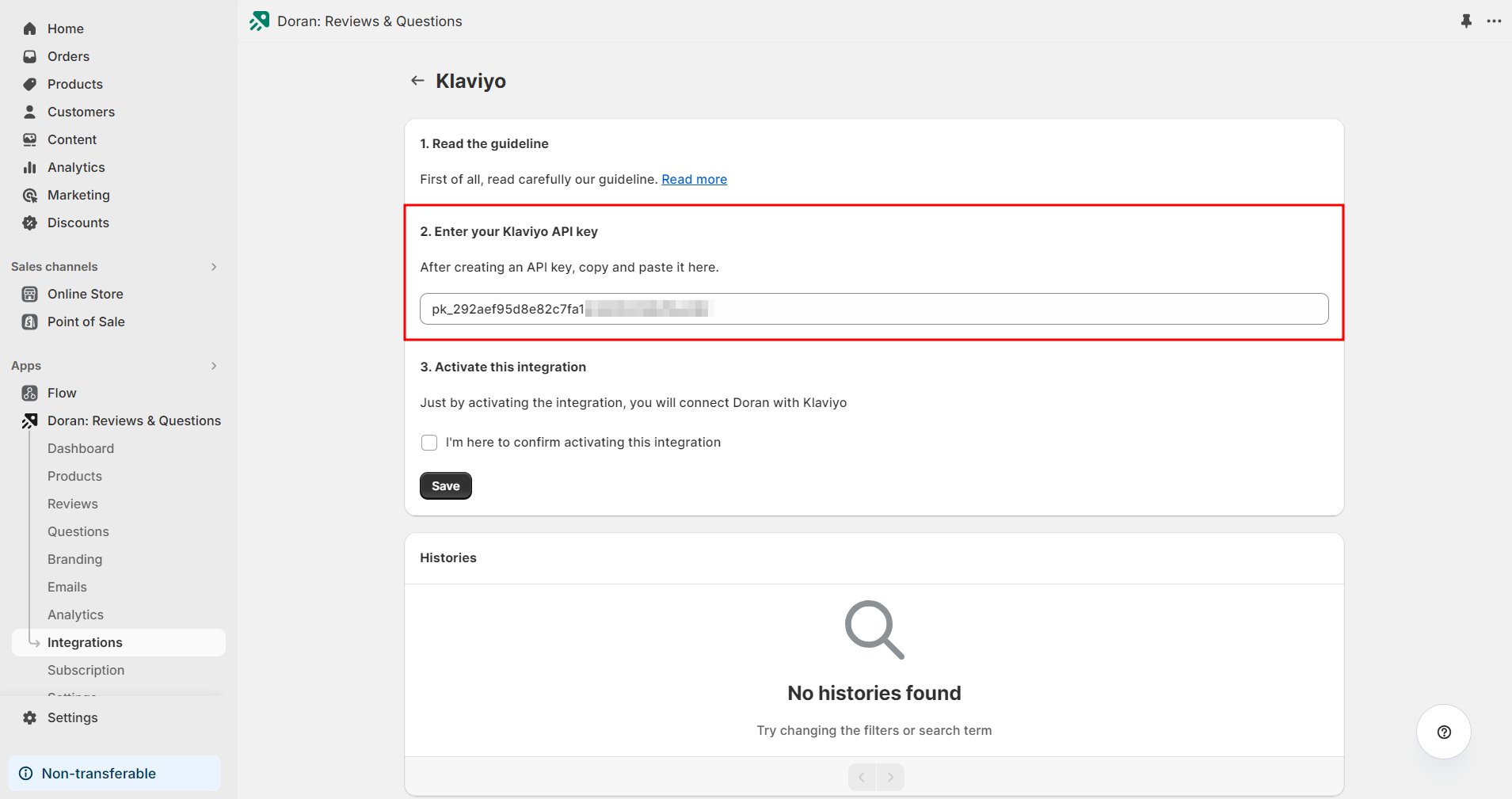Open the Reviews submenu item
Image resolution: width=1512 pixels, height=799 pixels.
click(73, 504)
